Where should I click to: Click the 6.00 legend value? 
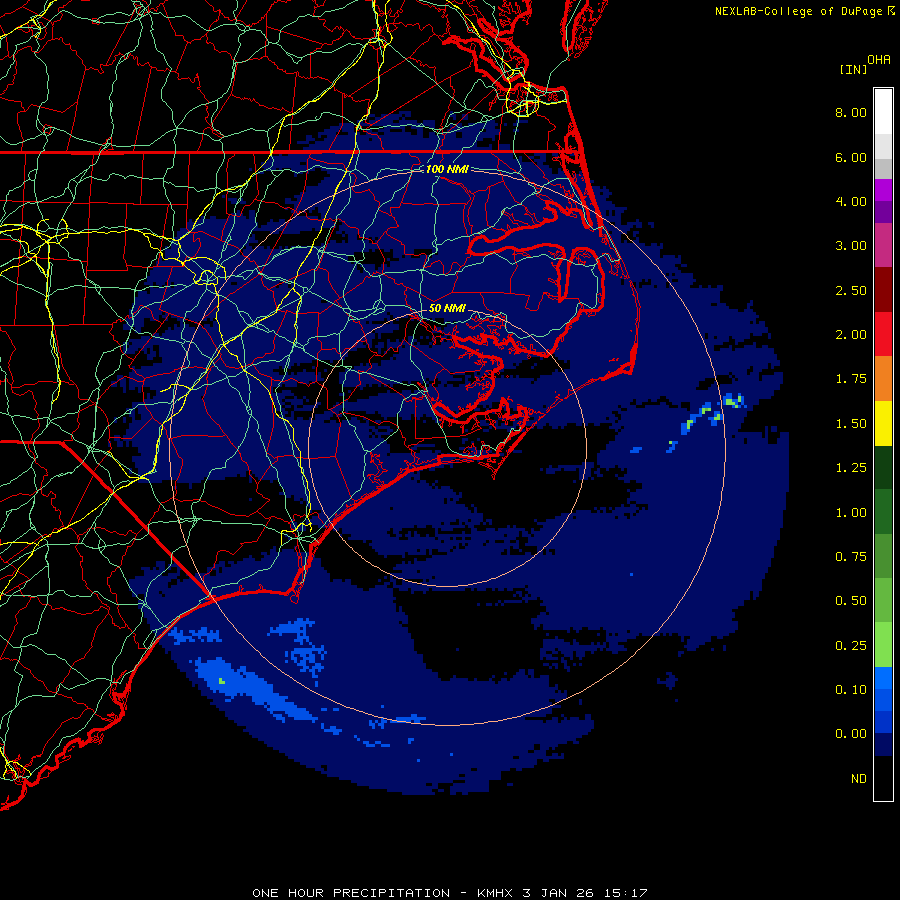click(851, 157)
